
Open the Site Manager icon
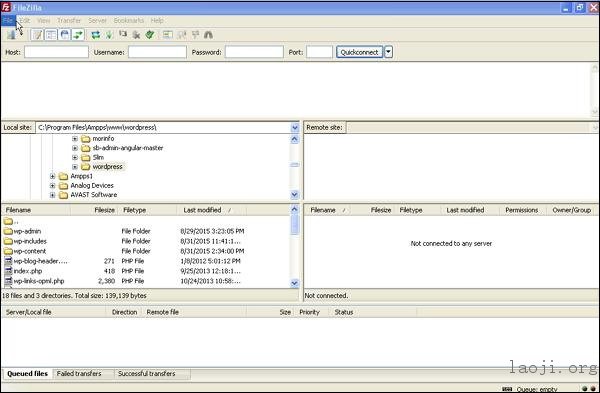(x=11, y=35)
